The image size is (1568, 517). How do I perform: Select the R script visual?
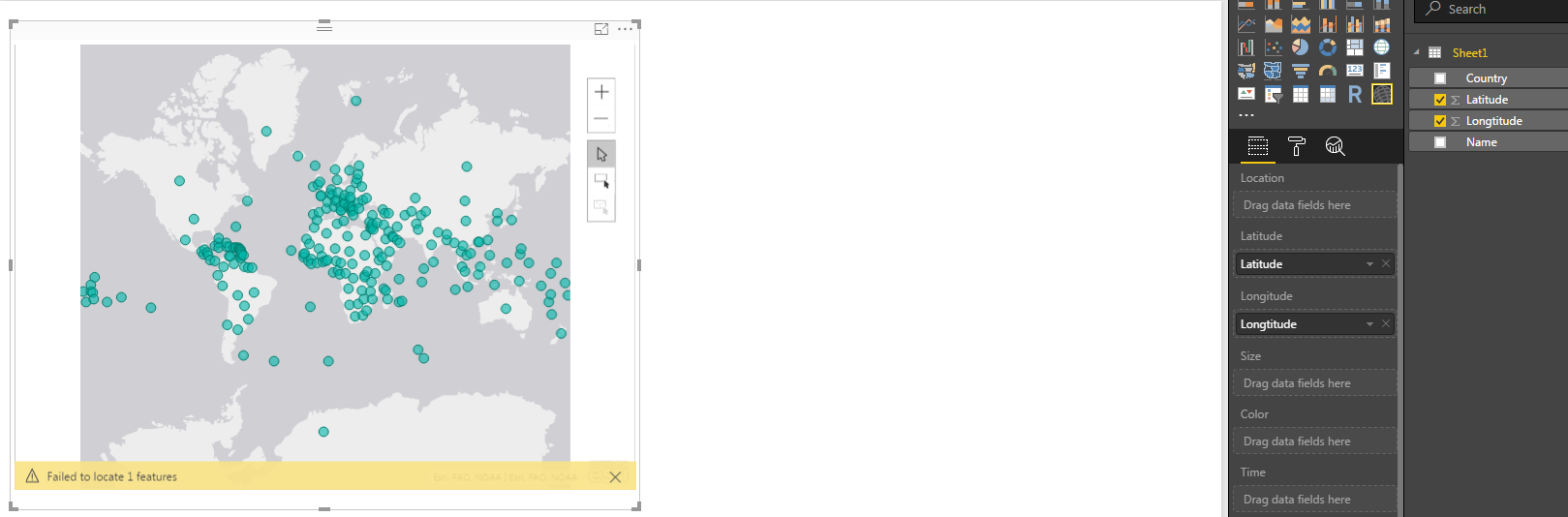[x=1355, y=94]
